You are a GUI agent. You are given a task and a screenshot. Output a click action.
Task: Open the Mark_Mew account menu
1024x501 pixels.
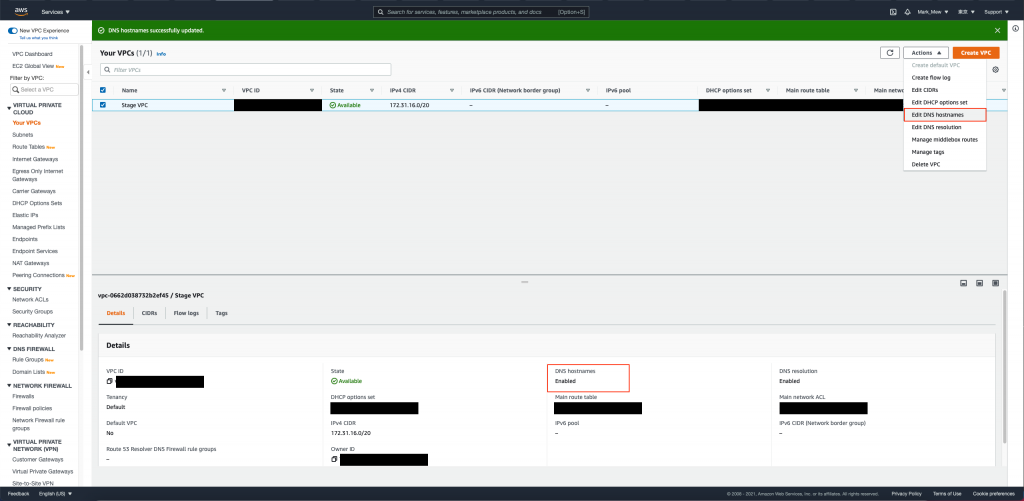(x=931, y=12)
